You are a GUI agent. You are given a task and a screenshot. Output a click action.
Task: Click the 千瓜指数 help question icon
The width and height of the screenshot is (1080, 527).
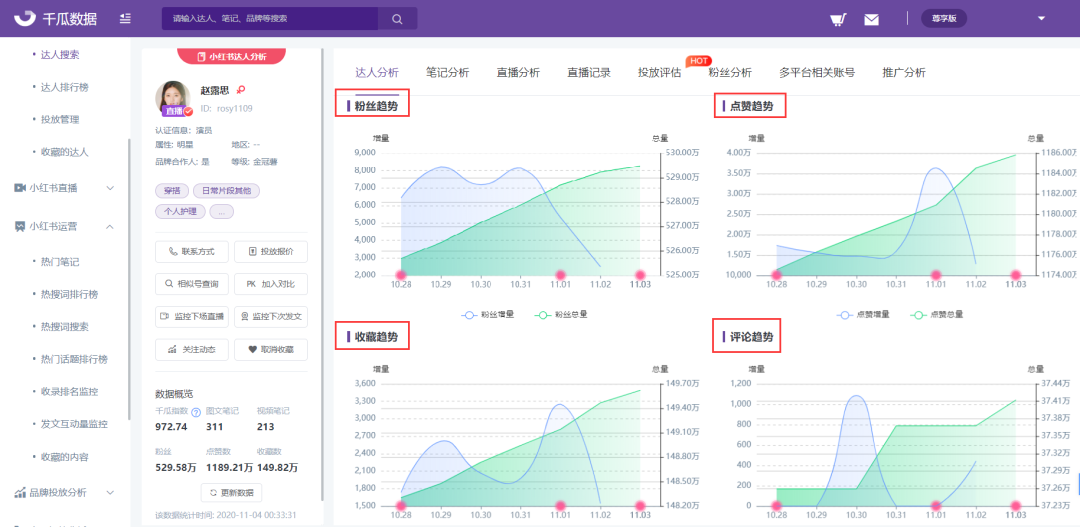[196, 413]
